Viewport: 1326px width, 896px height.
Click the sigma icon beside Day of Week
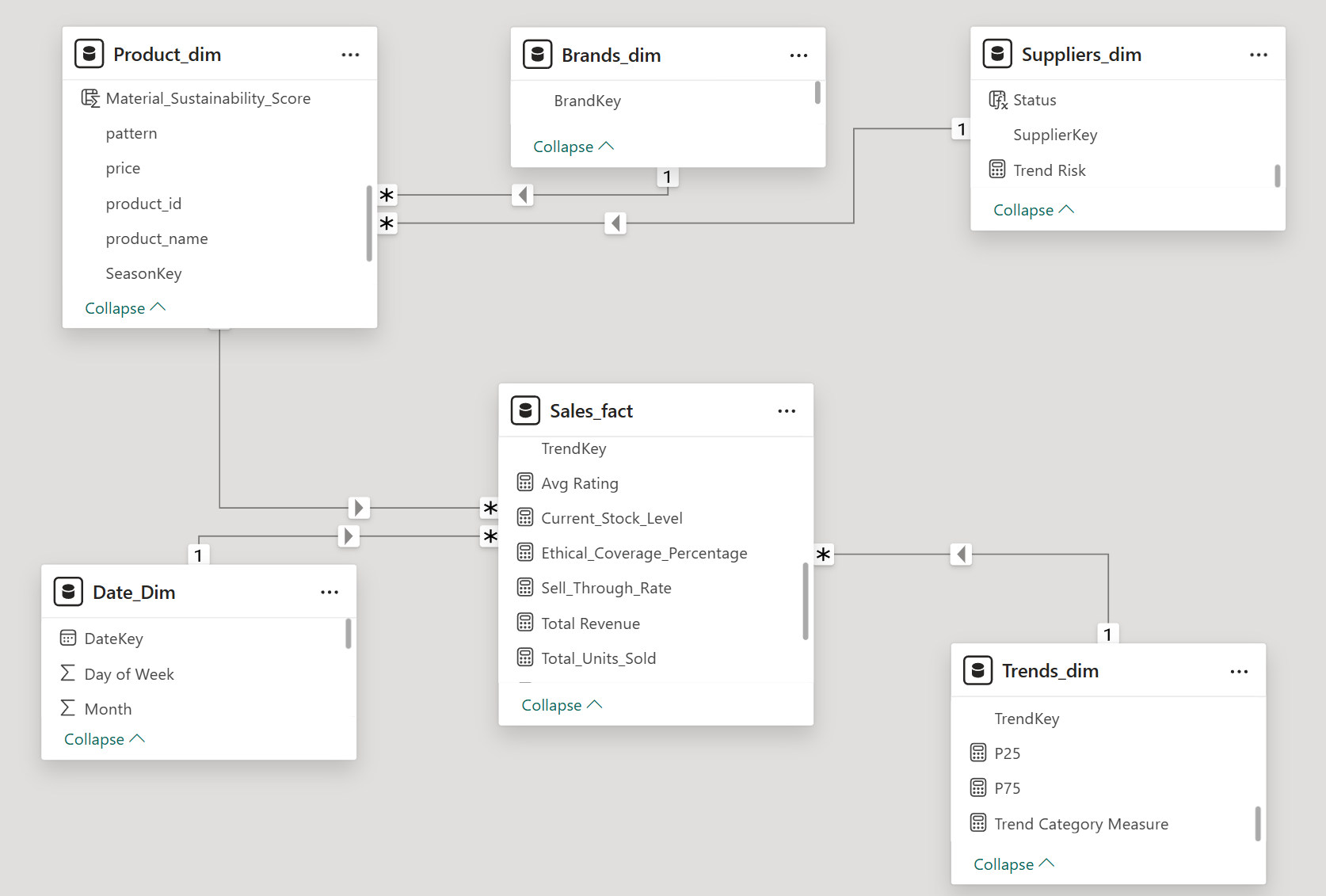(x=67, y=673)
